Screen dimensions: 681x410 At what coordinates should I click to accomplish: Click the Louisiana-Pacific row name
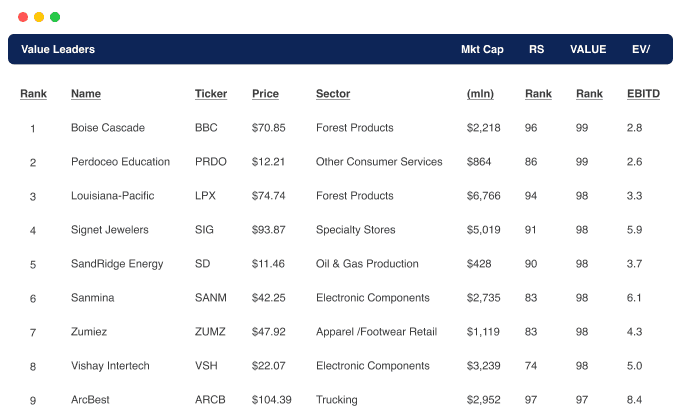click(112, 196)
